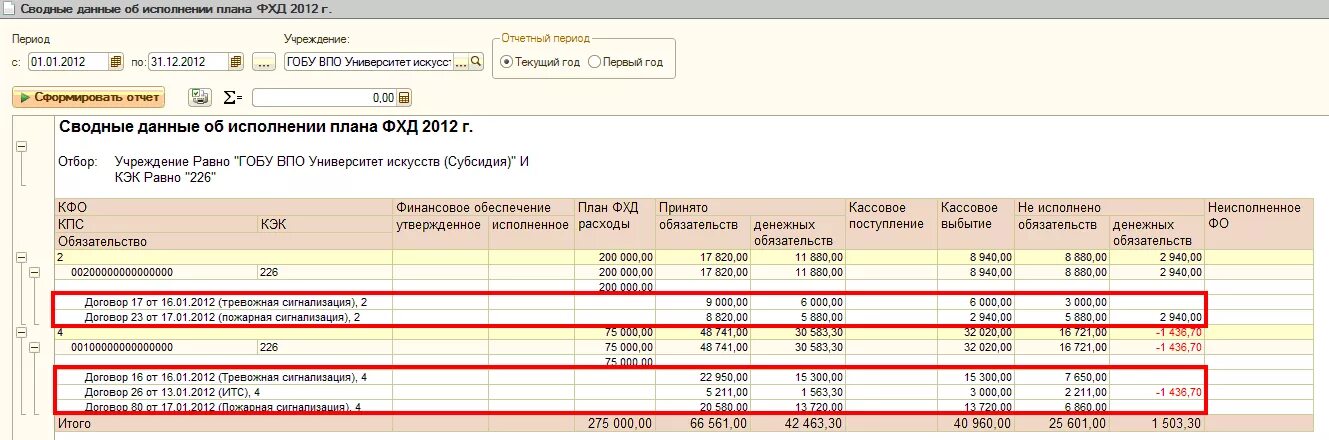Viewport: 1329px width, 440px height.
Task: Open period selection ellipsis button
Action: pyautogui.click(x=264, y=62)
